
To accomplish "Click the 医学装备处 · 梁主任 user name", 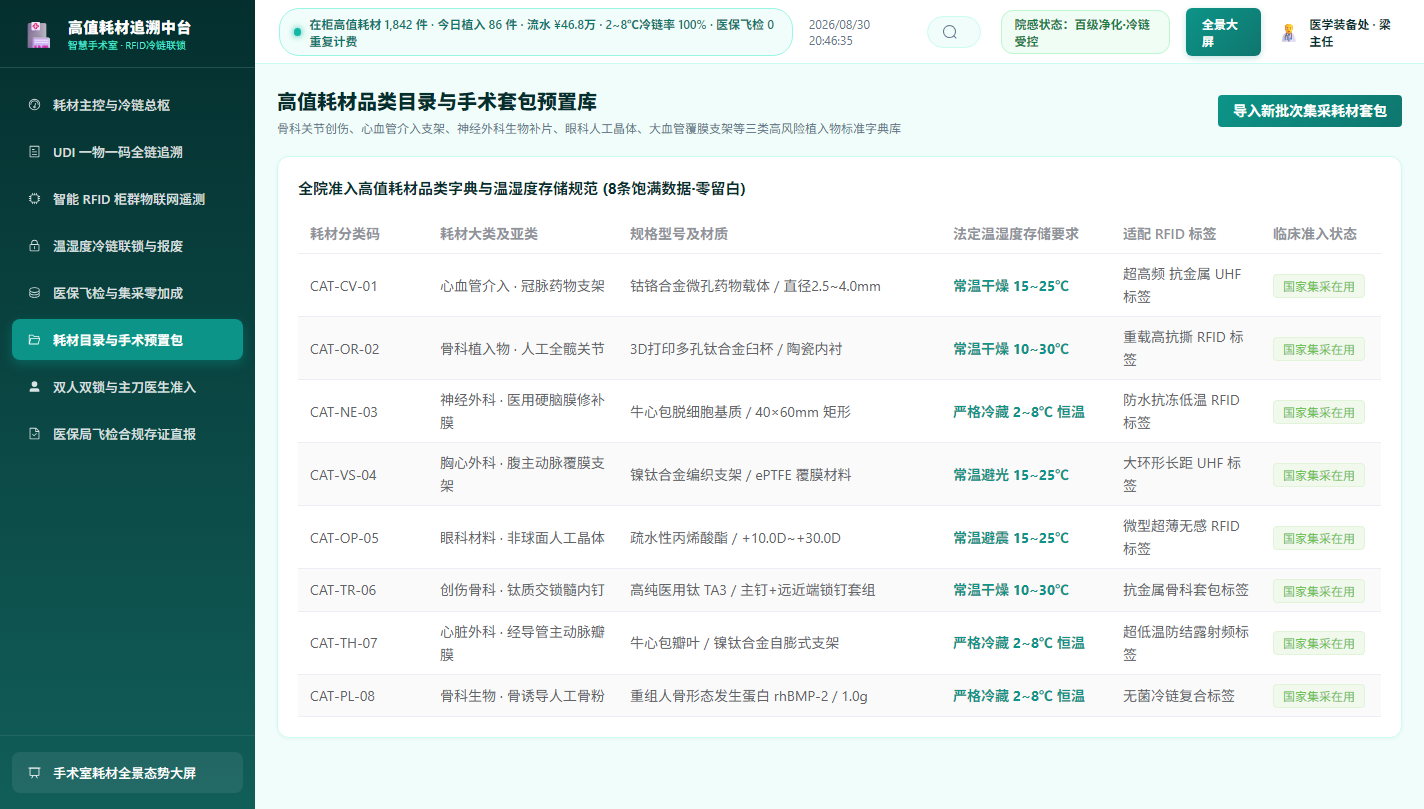I will coord(1350,32).
